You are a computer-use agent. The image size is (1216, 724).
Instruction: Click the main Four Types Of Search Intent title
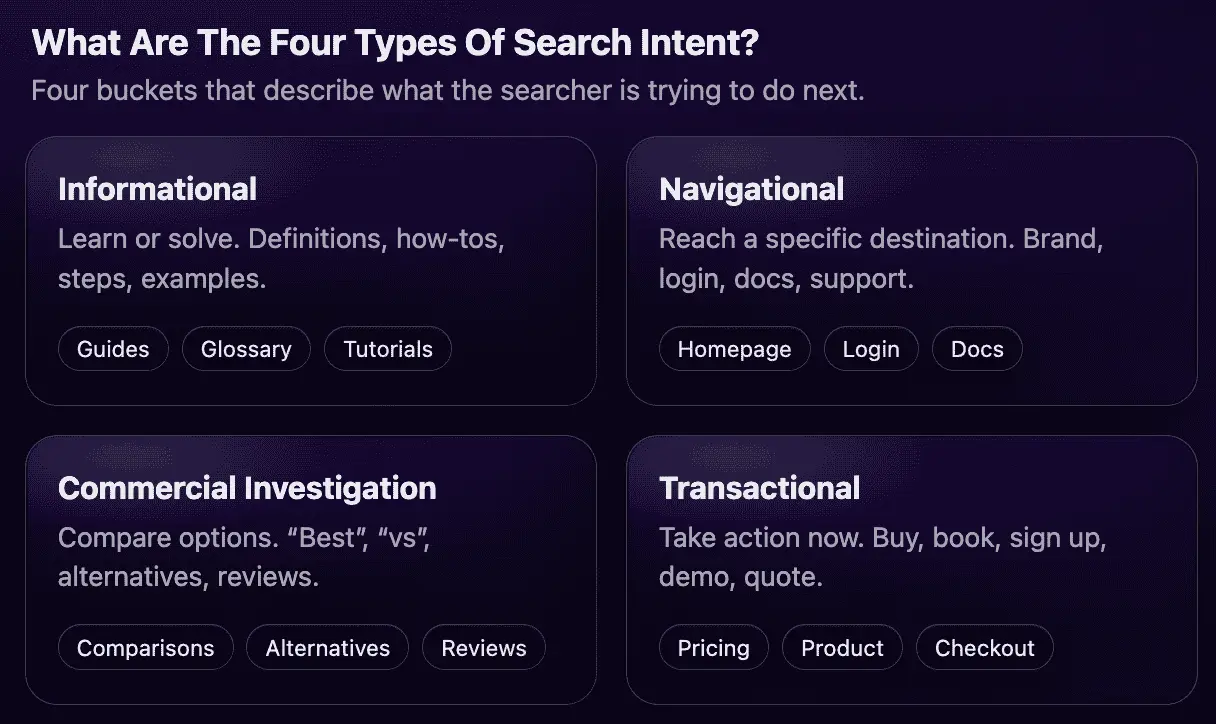(x=395, y=43)
